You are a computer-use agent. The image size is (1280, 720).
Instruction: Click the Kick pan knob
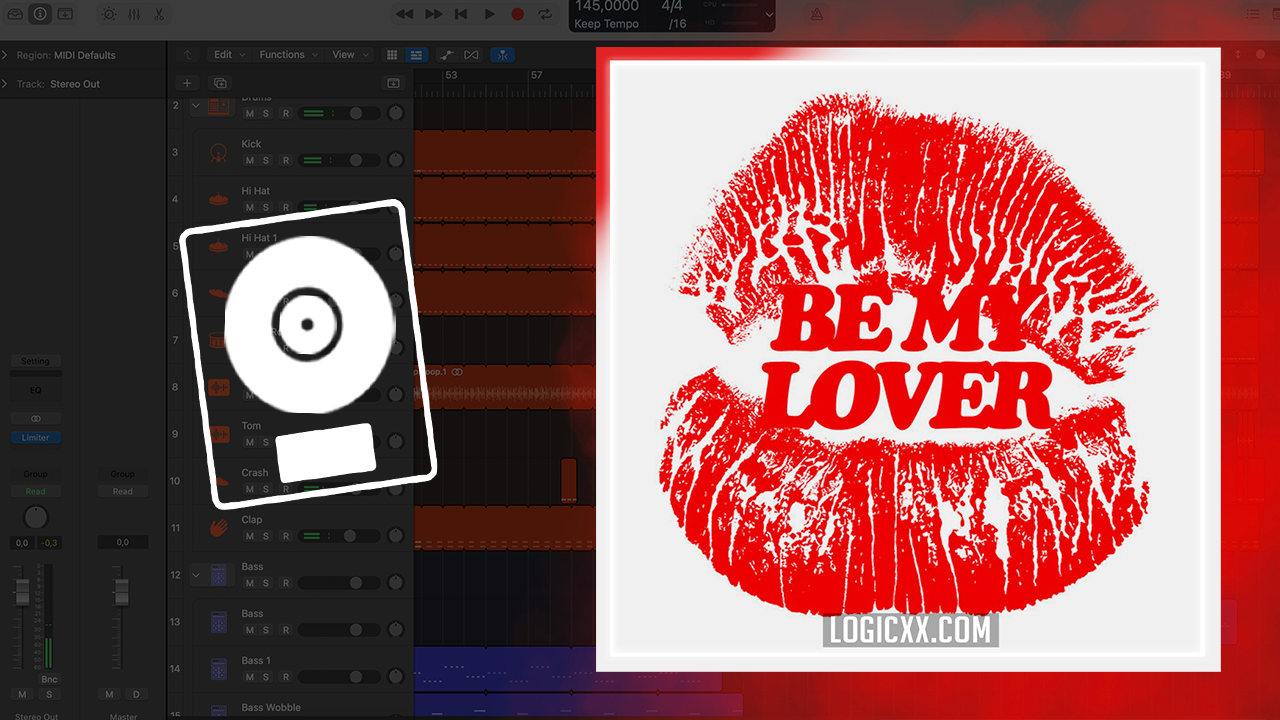point(395,160)
